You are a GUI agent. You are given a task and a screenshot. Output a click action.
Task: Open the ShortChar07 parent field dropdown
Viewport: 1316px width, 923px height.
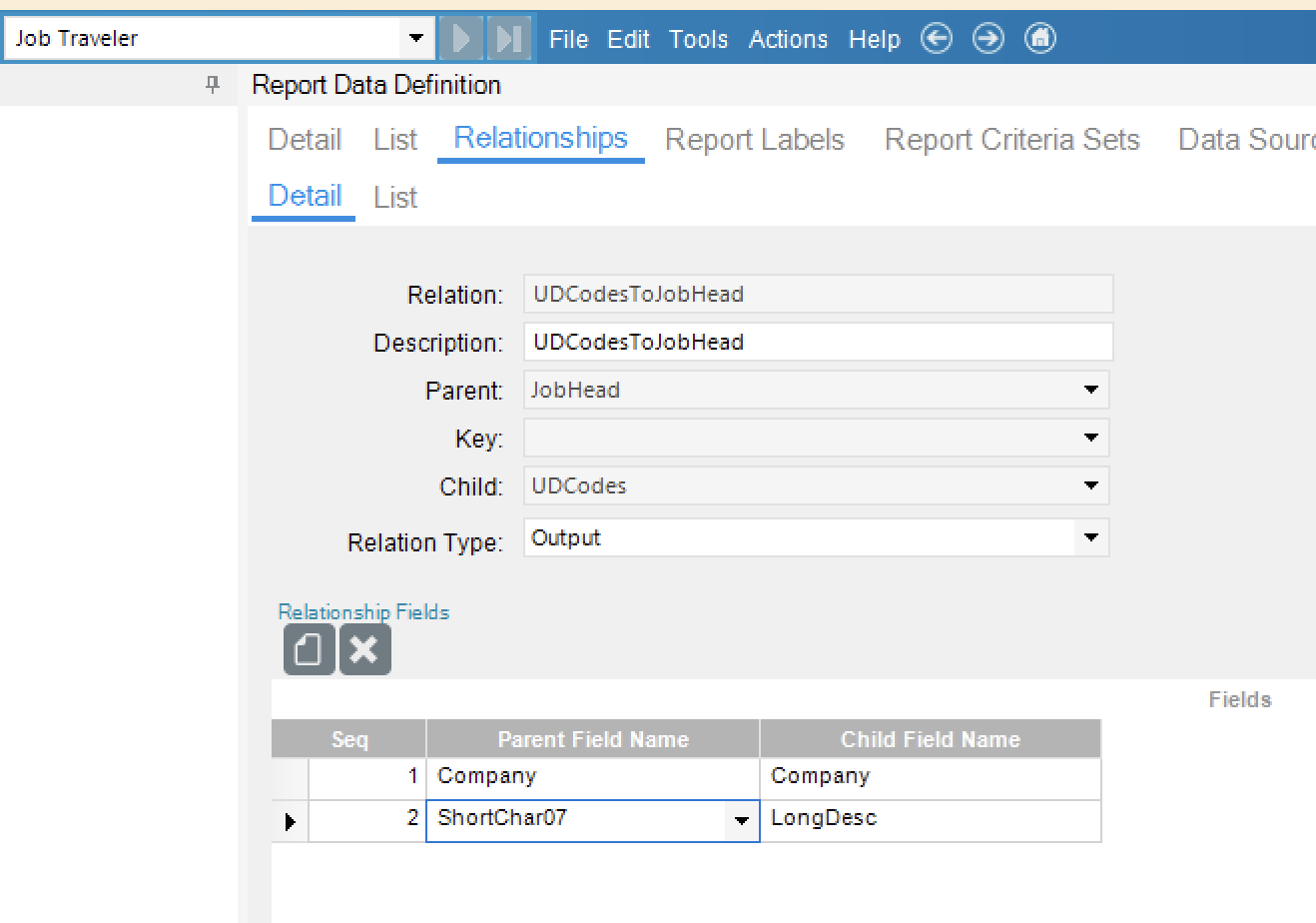(741, 821)
